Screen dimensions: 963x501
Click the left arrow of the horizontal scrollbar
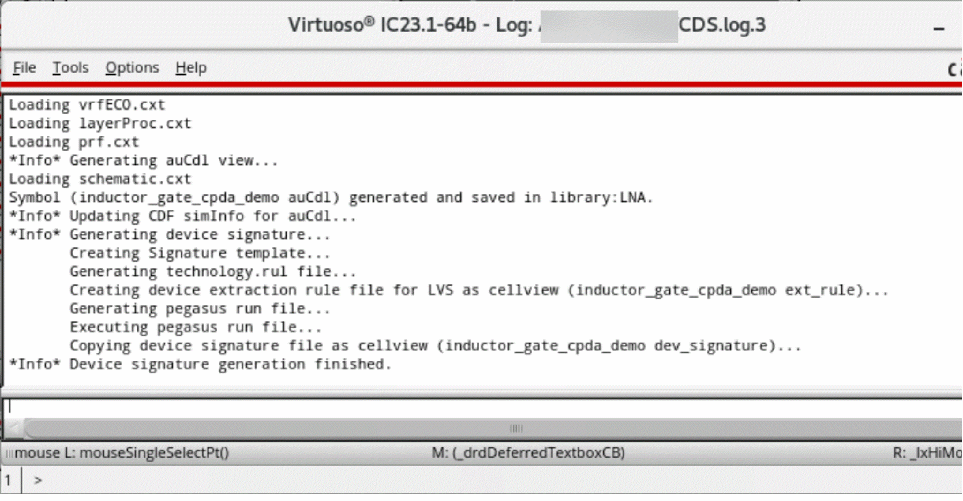coord(12,427)
